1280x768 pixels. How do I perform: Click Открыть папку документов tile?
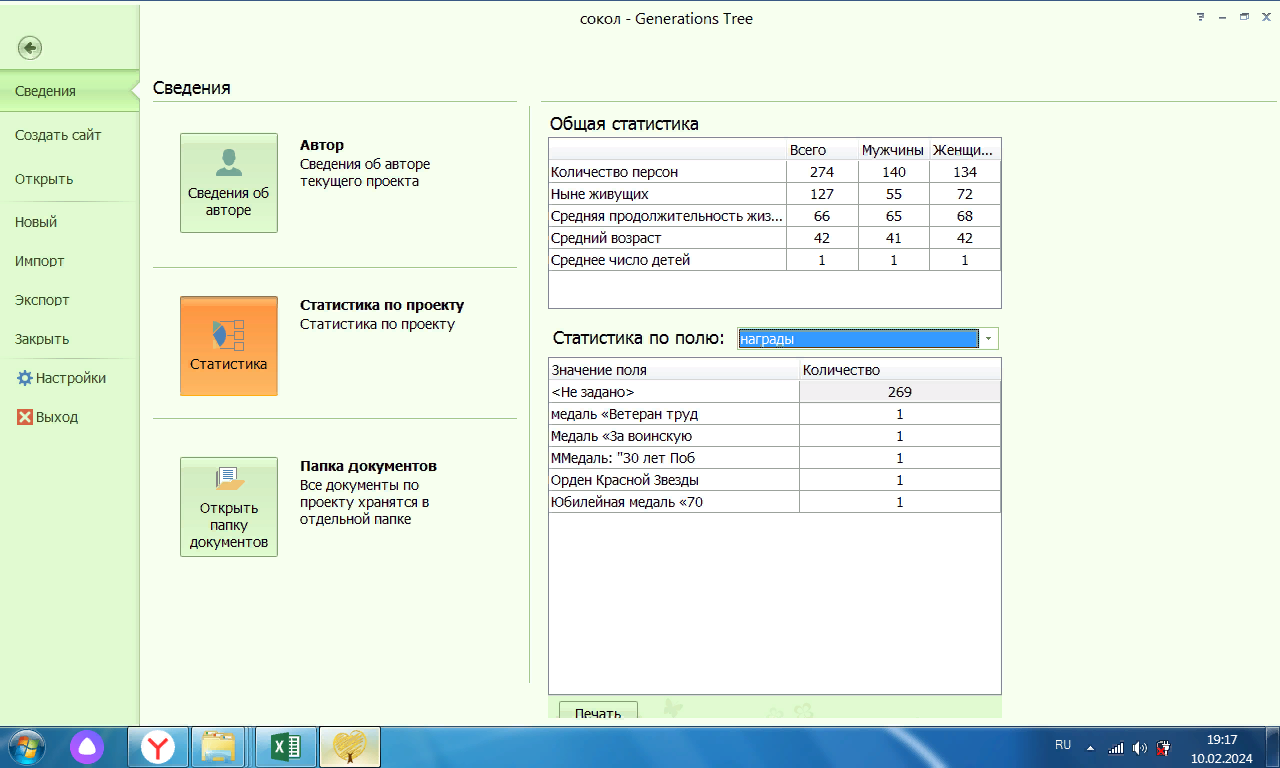pos(229,507)
